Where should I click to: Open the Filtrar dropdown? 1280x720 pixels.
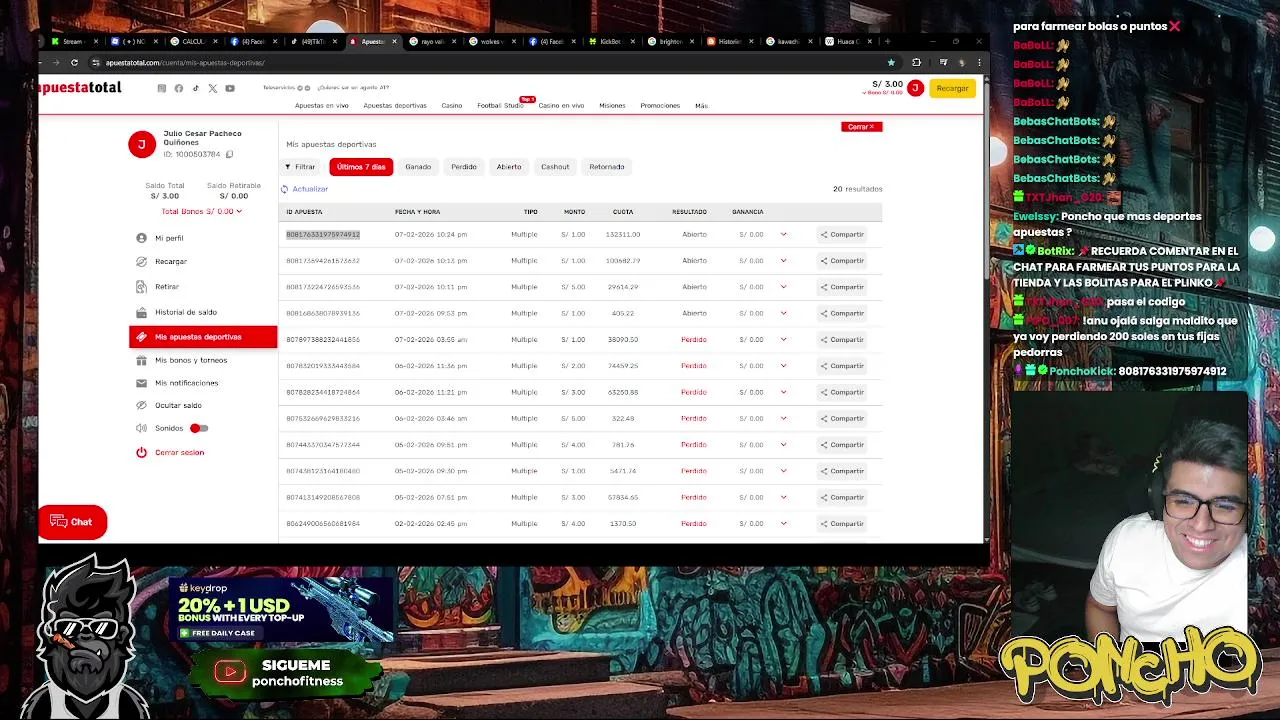pos(300,167)
